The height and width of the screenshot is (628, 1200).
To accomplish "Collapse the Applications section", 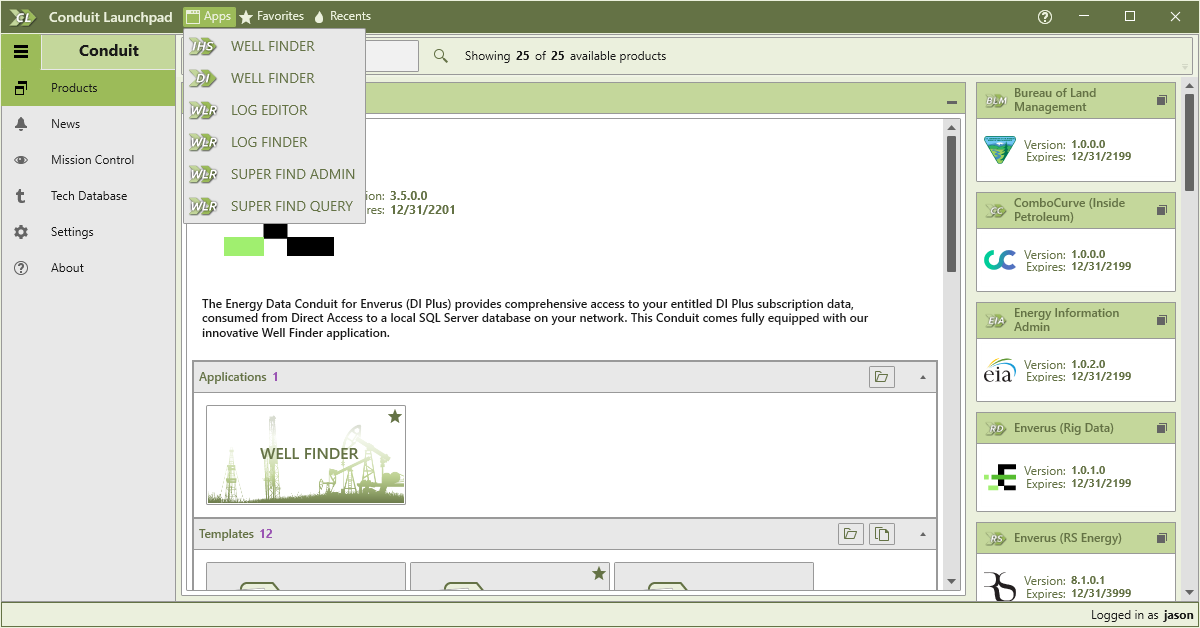I will pyautogui.click(x=922, y=377).
